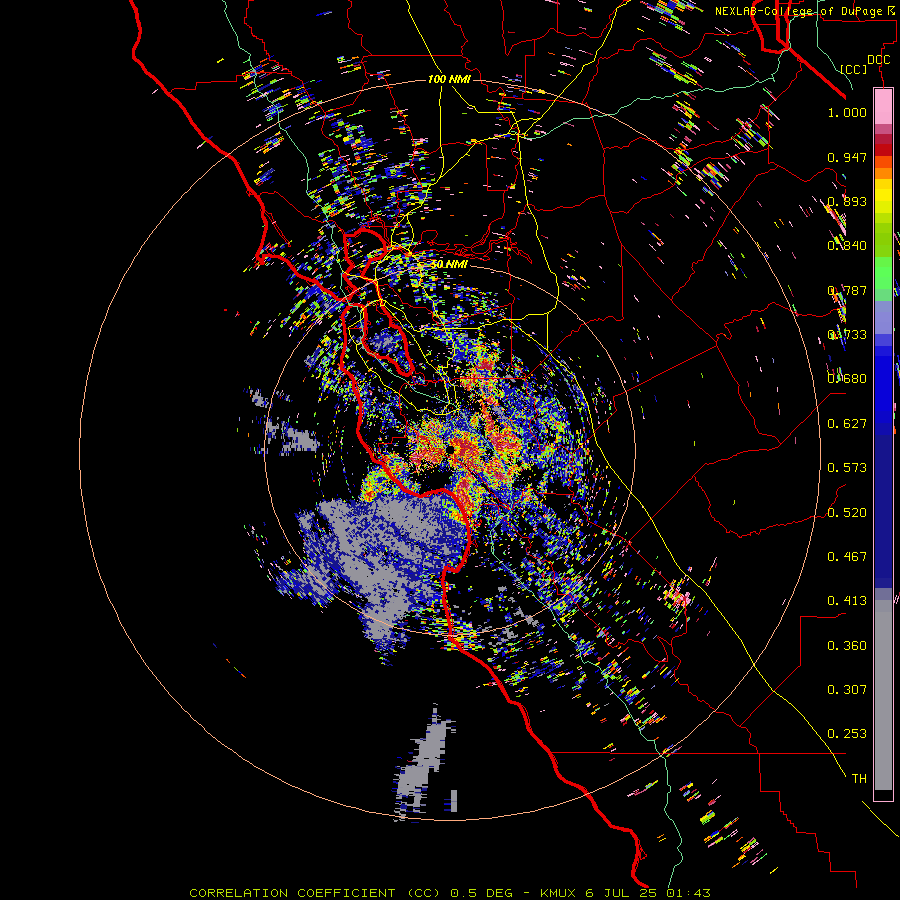Click the 100 NMI range ring label
This screenshot has width=900, height=900.
449,79
